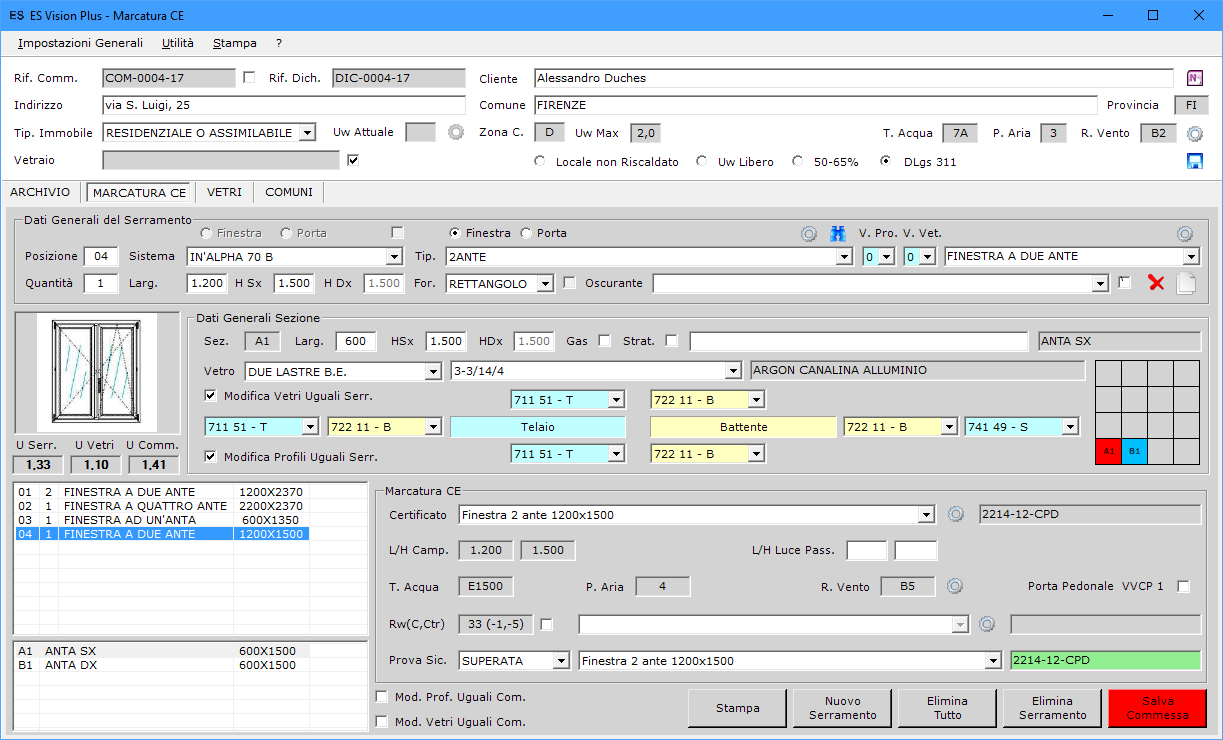Click the Stampa button
Screen dimensions: 1223x740
[x=737, y=708]
